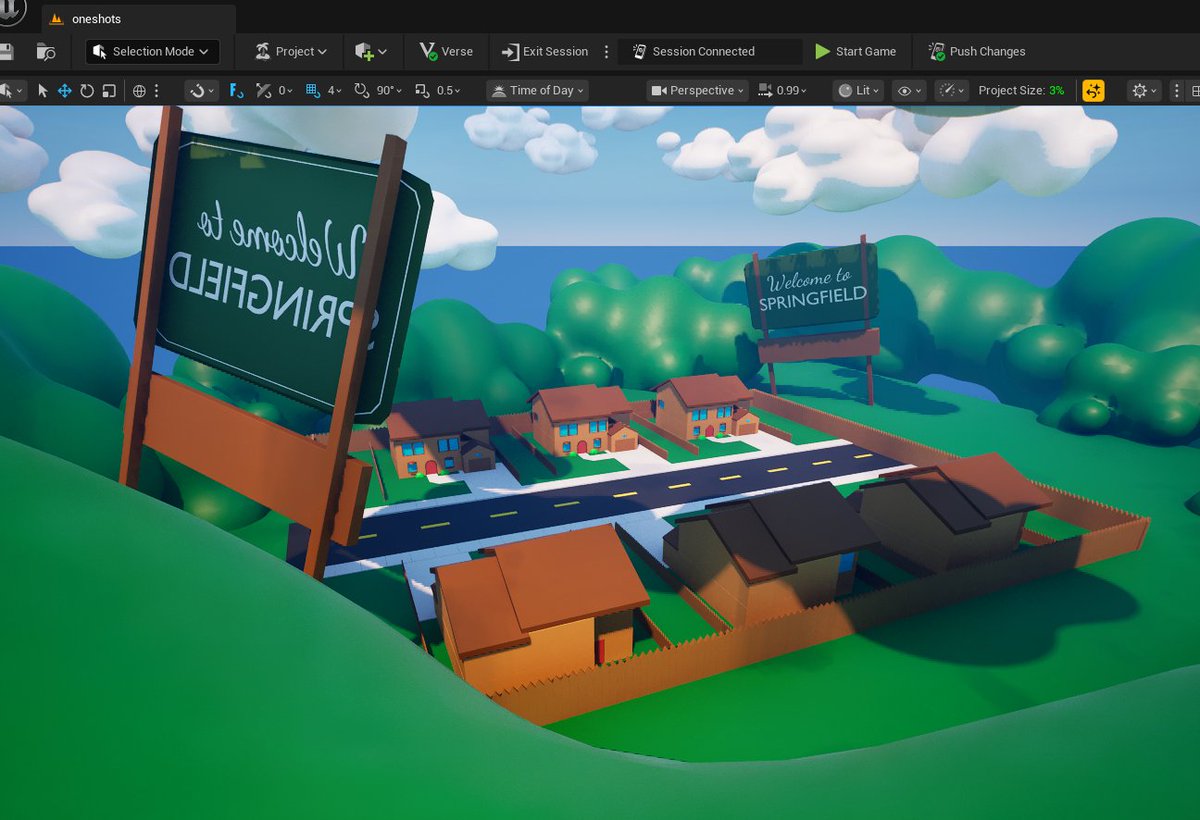Choose the scale tool

pyautogui.click(x=109, y=90)
